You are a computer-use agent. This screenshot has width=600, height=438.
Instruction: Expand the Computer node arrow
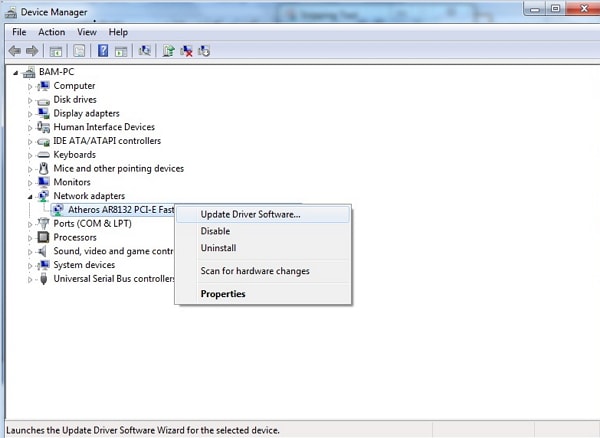(x=30, y=87)
